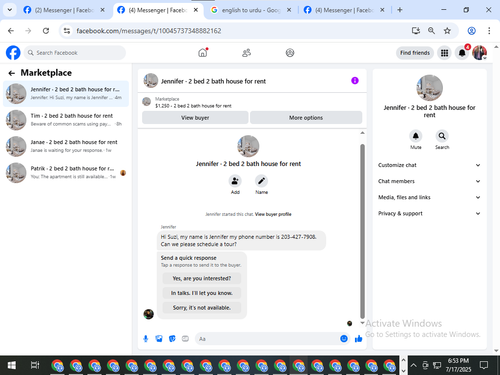Go back from Marketplace chats list
500x375 pixels.
pyautogui.click(x=12, y=73)
